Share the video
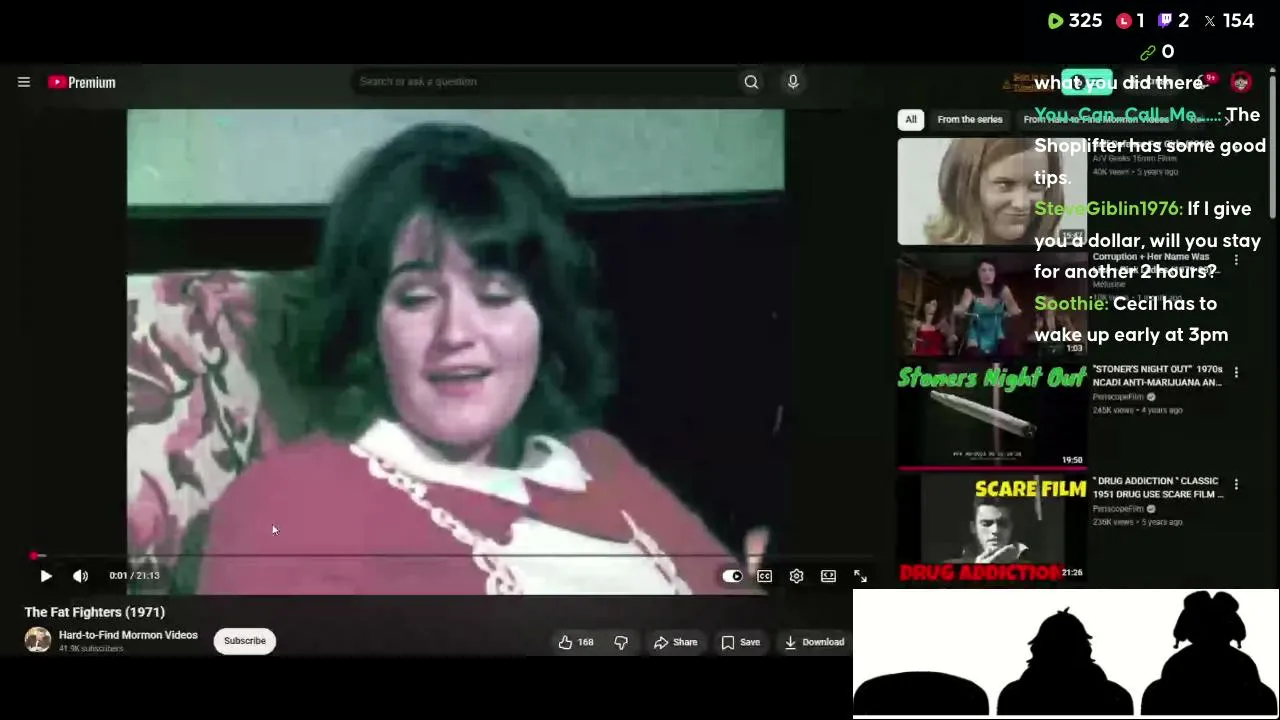1280x720 pixels. 676,642
